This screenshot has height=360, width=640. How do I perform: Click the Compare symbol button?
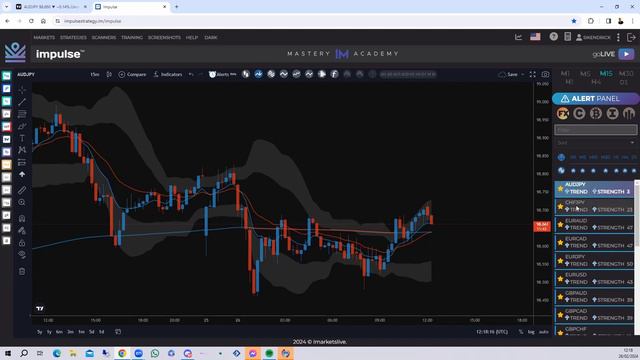click(x=132, y=74)
